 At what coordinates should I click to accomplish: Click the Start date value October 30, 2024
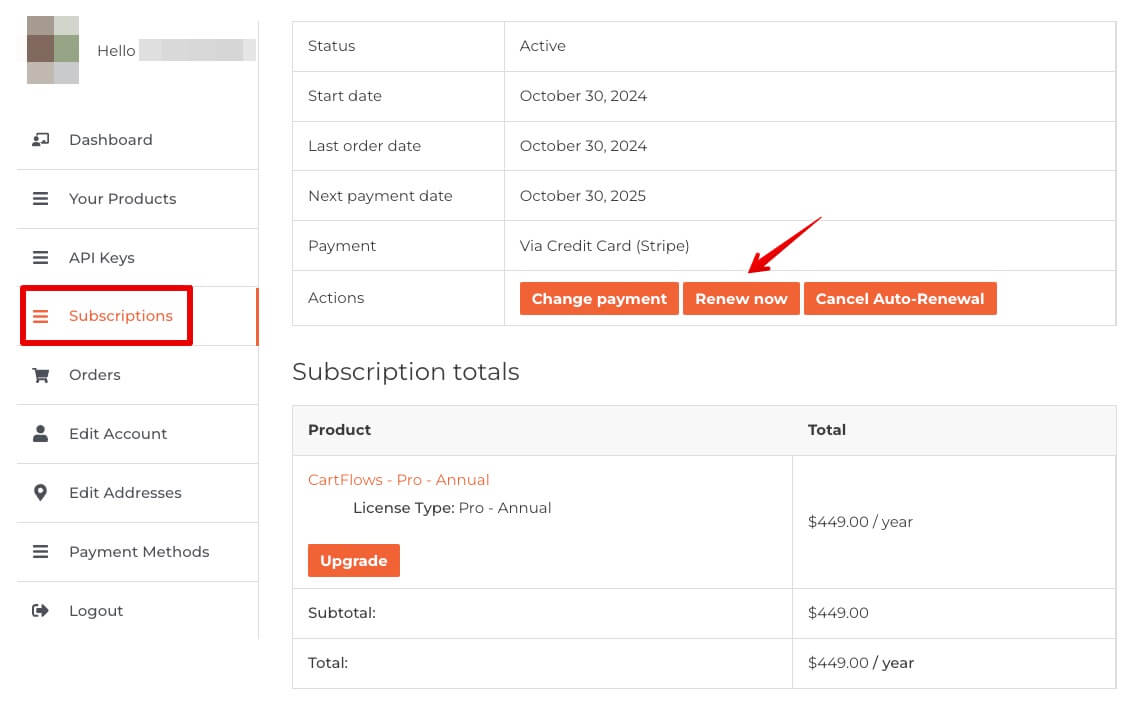tap(583, 96)
